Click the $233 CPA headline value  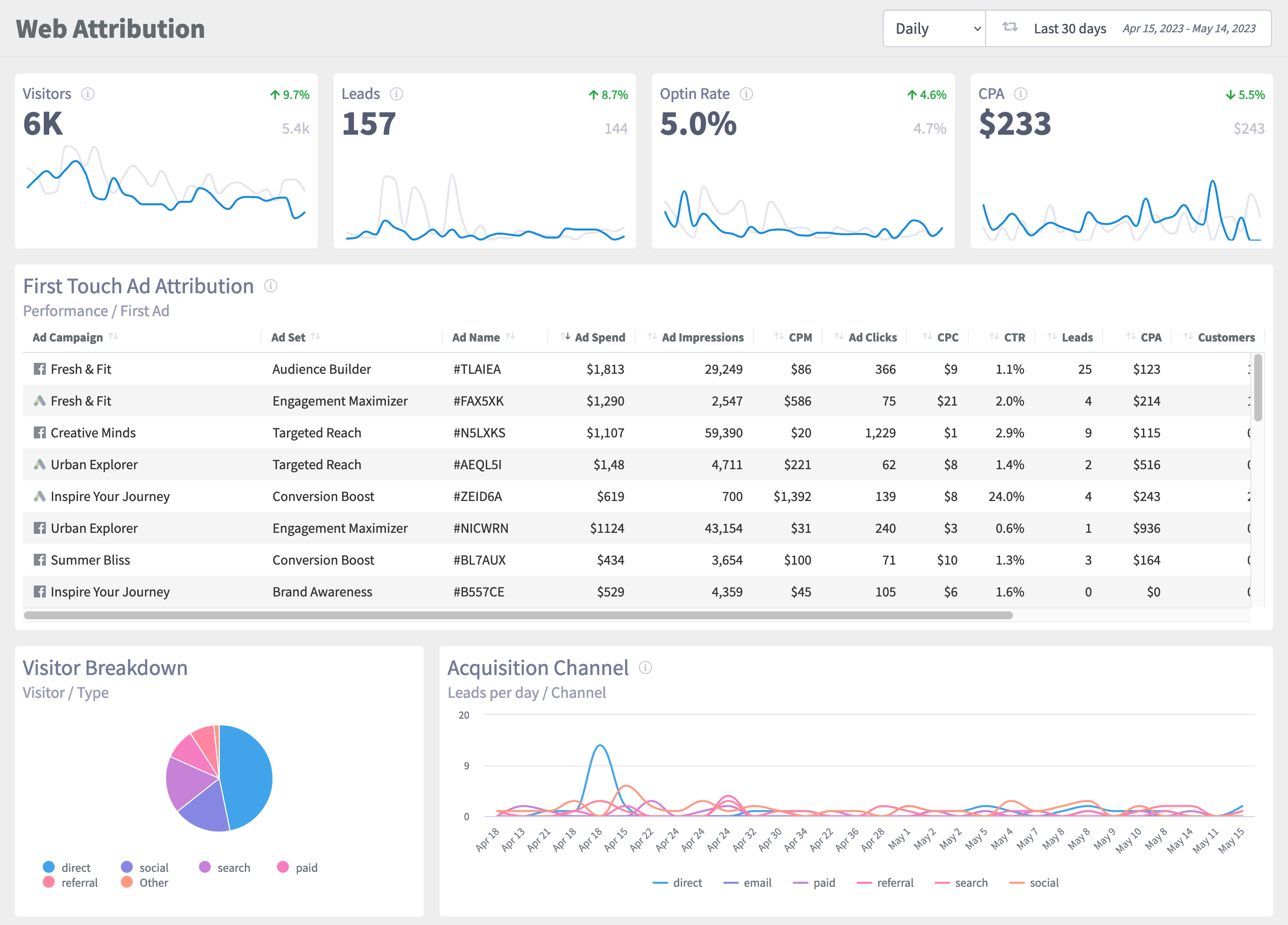tap(1015, 124)
